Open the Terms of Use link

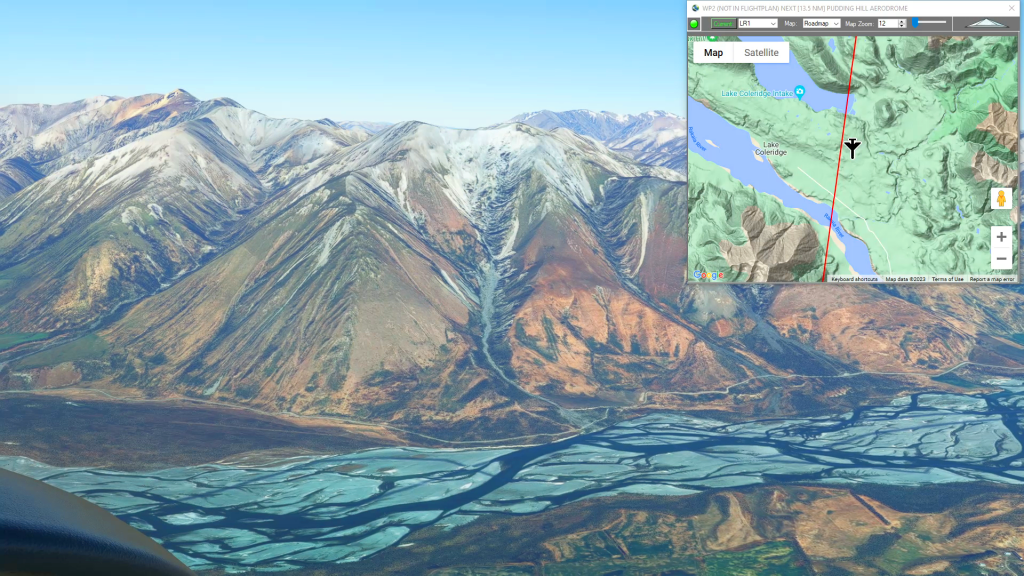[x=947, y=279]
